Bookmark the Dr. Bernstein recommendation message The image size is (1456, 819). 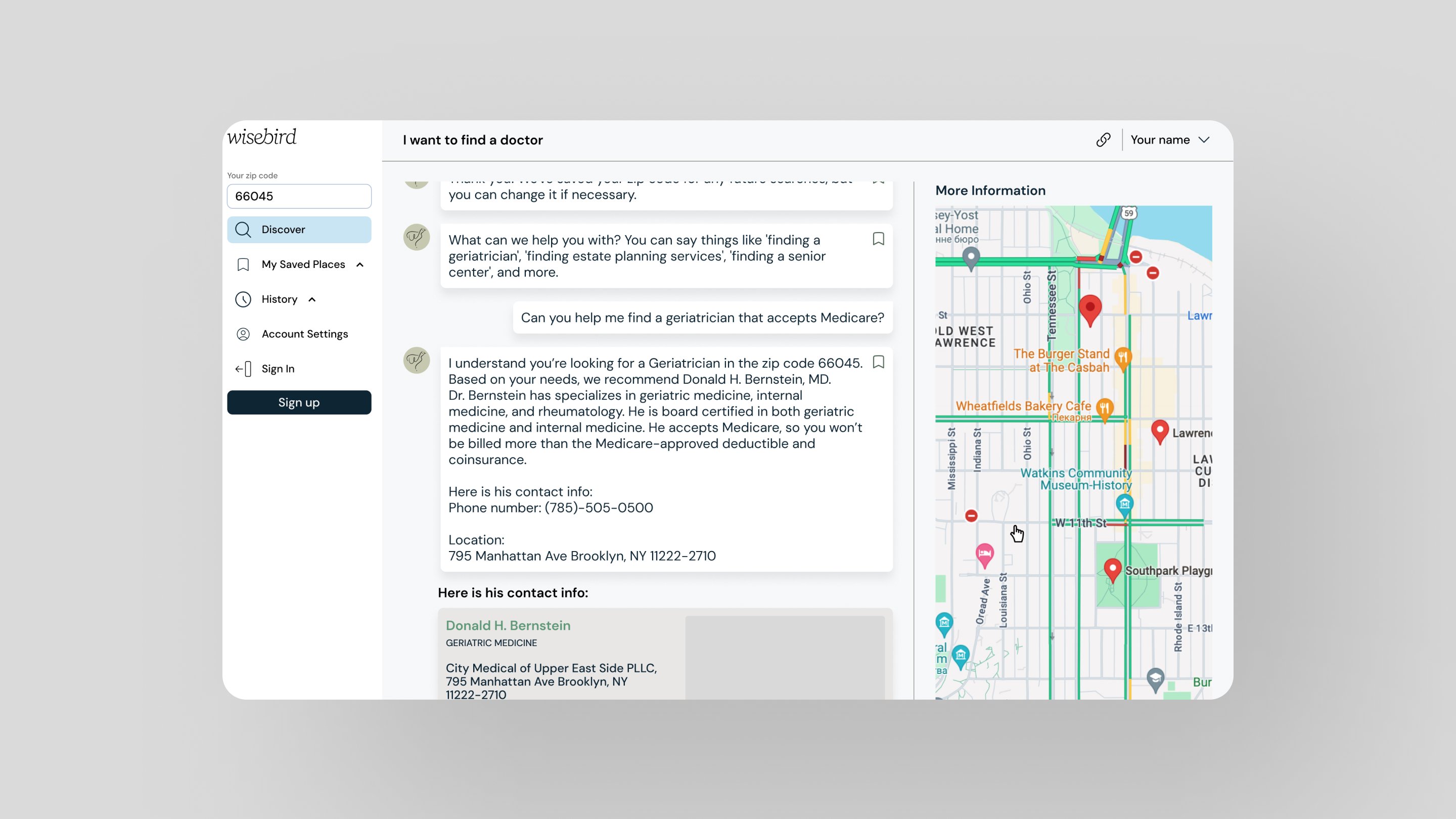point(878,362)
